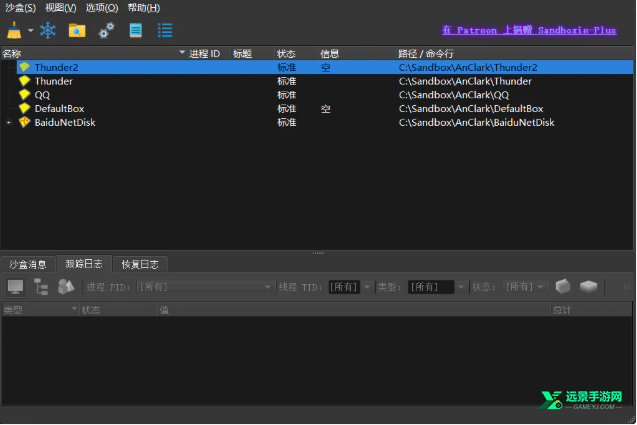Switch to the 恢复日志 tab
This screenshot has width=637, height=425.
pyautogui.click(x=140, y=265)
